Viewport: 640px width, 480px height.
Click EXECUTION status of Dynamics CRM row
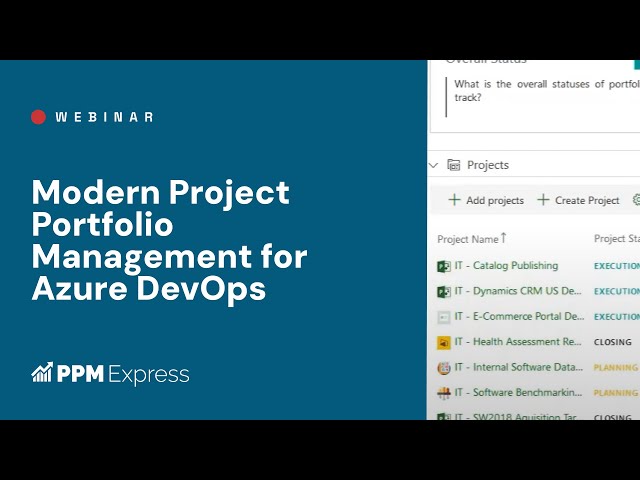tap(617, 291)
